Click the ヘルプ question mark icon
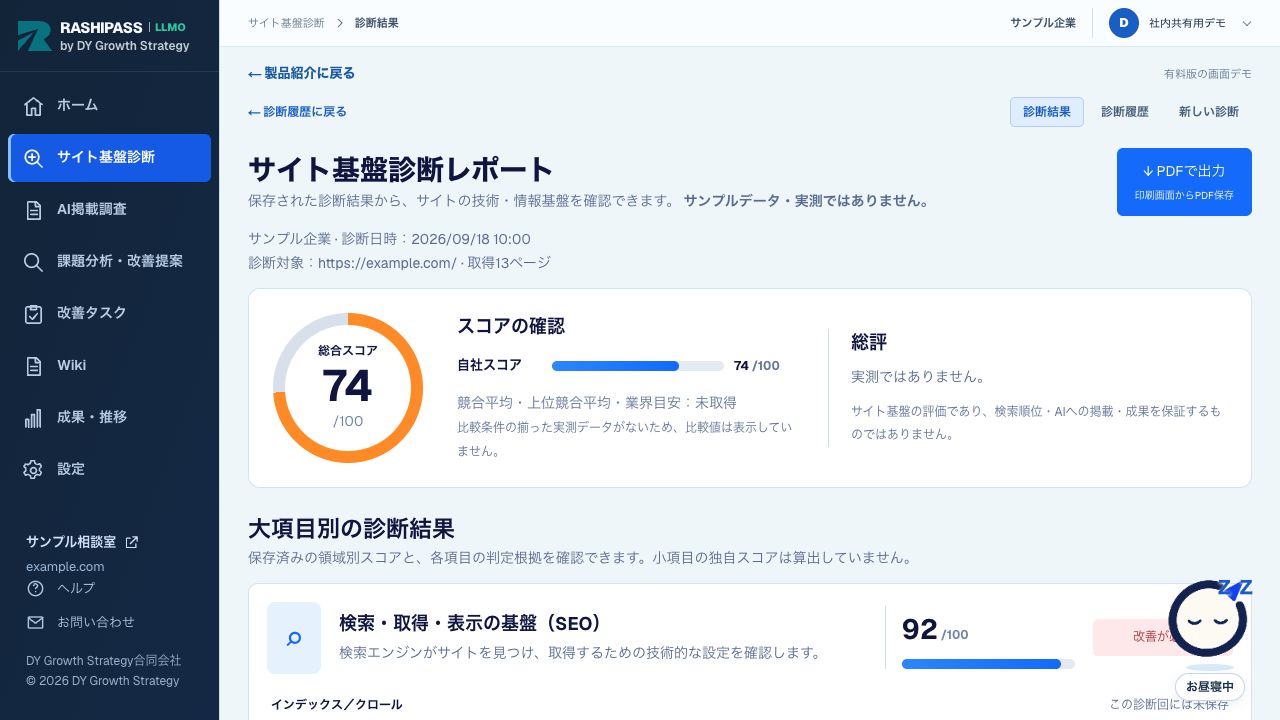This screenshot has height=720, width=1280. 36,588
